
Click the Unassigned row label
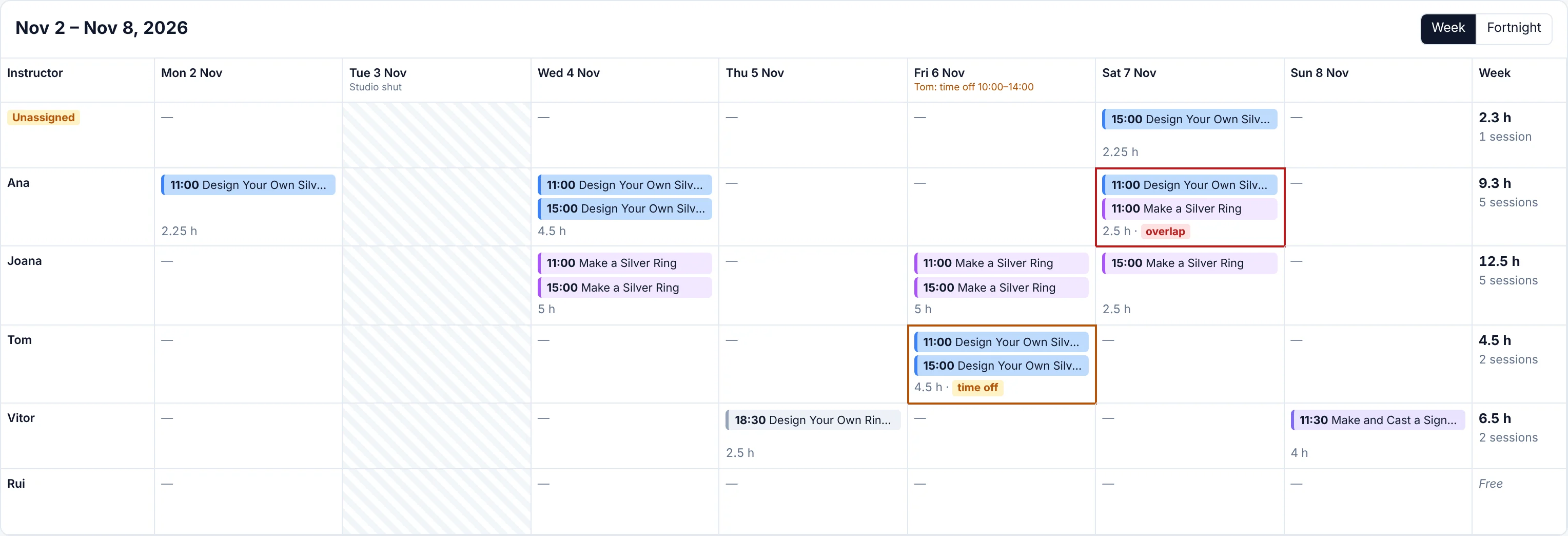click(x=43, y=118)
